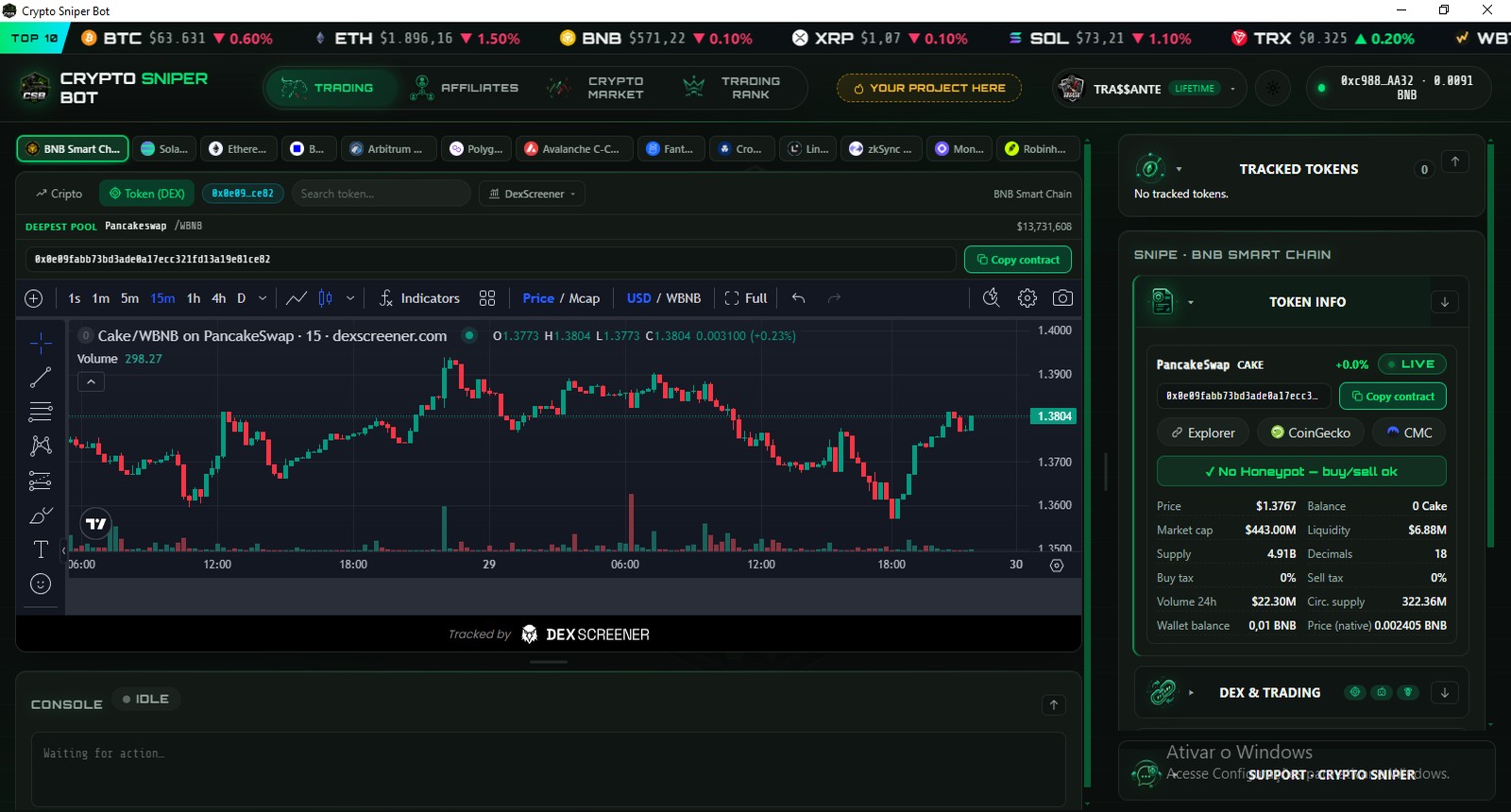Open the Affiliates tab

pos(465,88)
